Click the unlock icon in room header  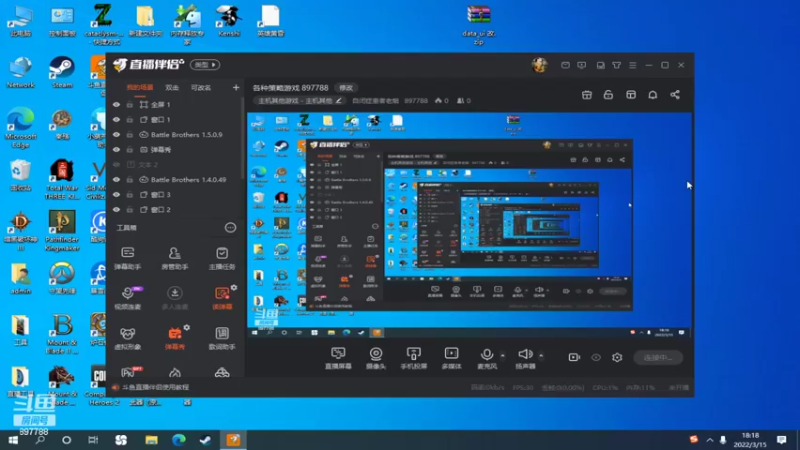[608, 95]
